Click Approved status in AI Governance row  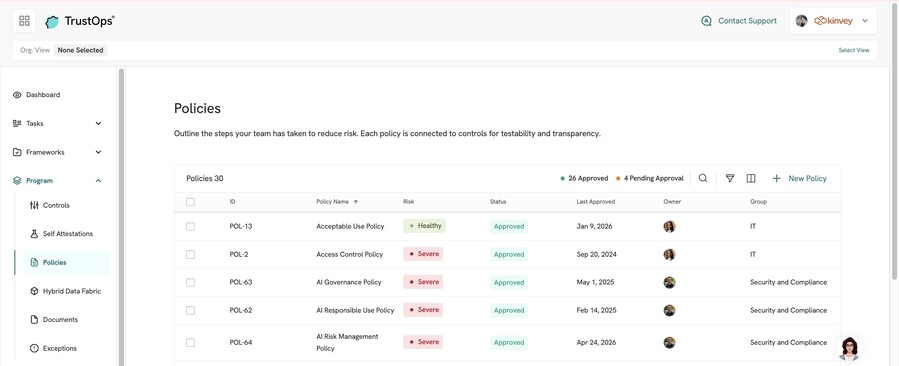coord(509,282)
